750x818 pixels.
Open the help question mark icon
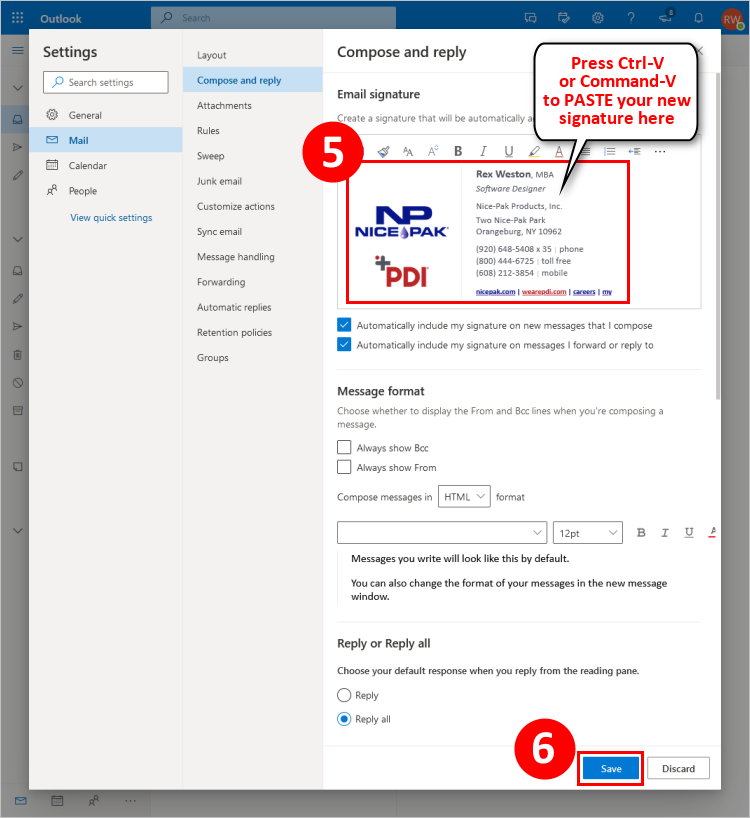click(631, 18)
